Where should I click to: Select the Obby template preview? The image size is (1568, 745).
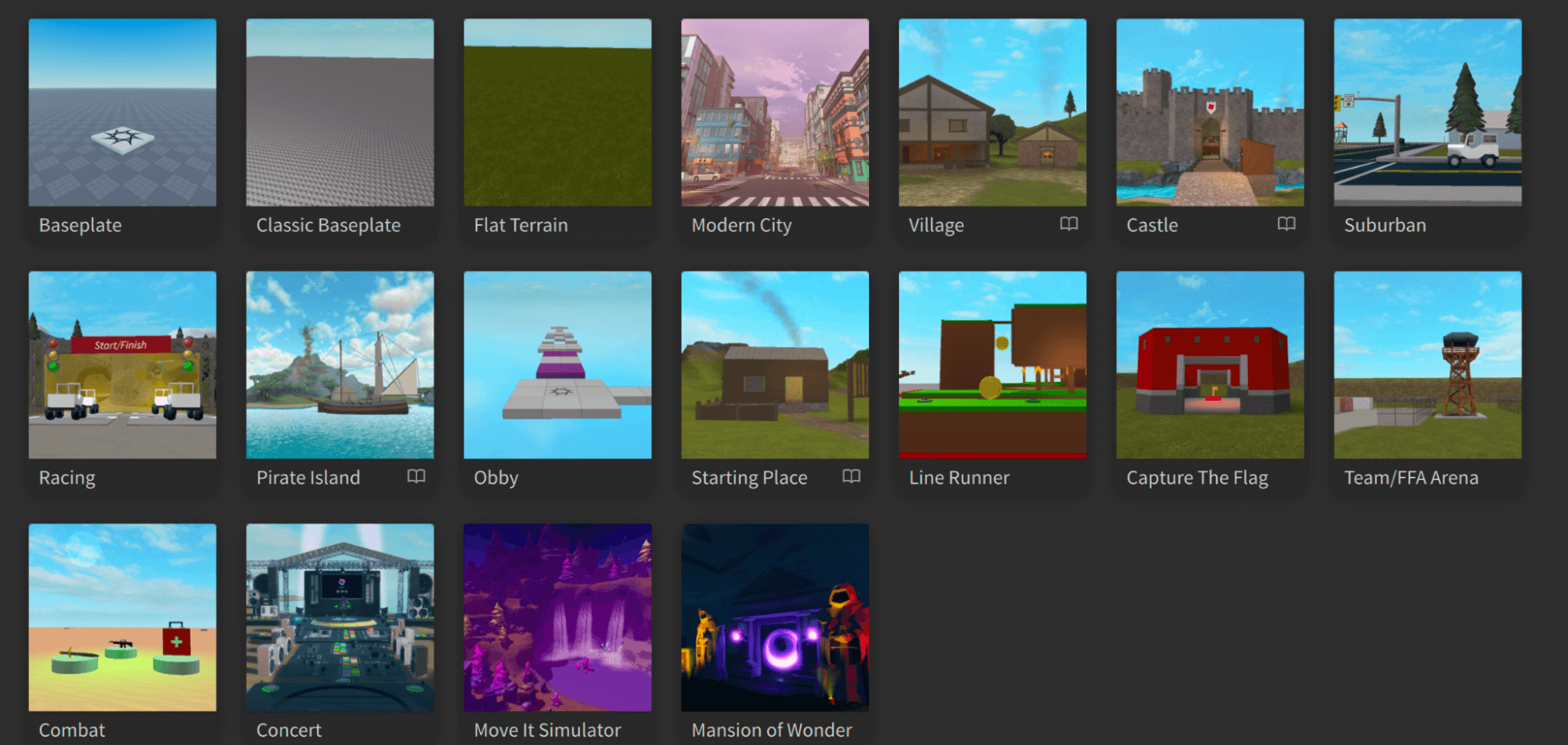pyautogui.click(x=557, y=365)
